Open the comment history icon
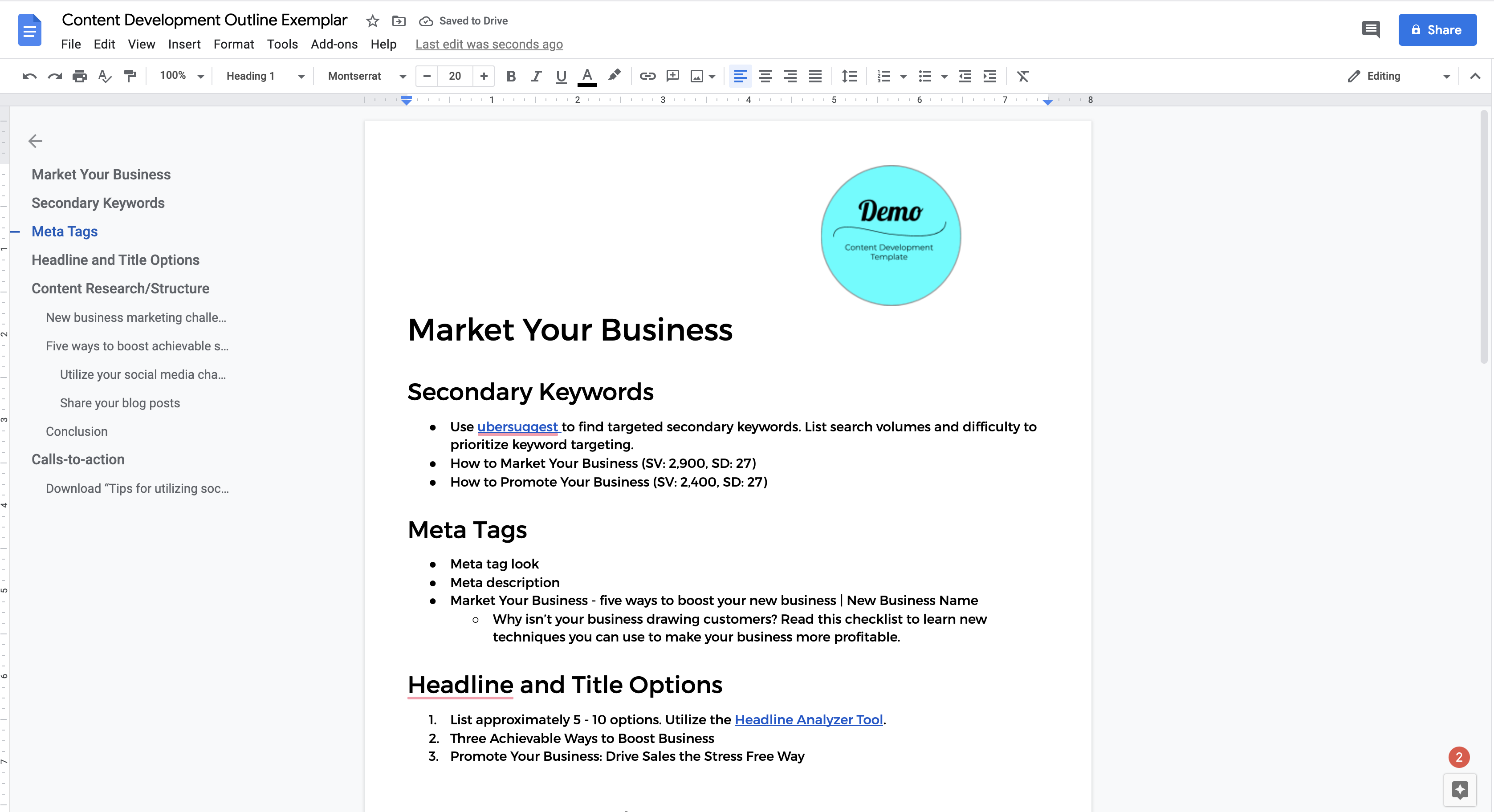The image size is (1494, 812). pos(1371,29)
